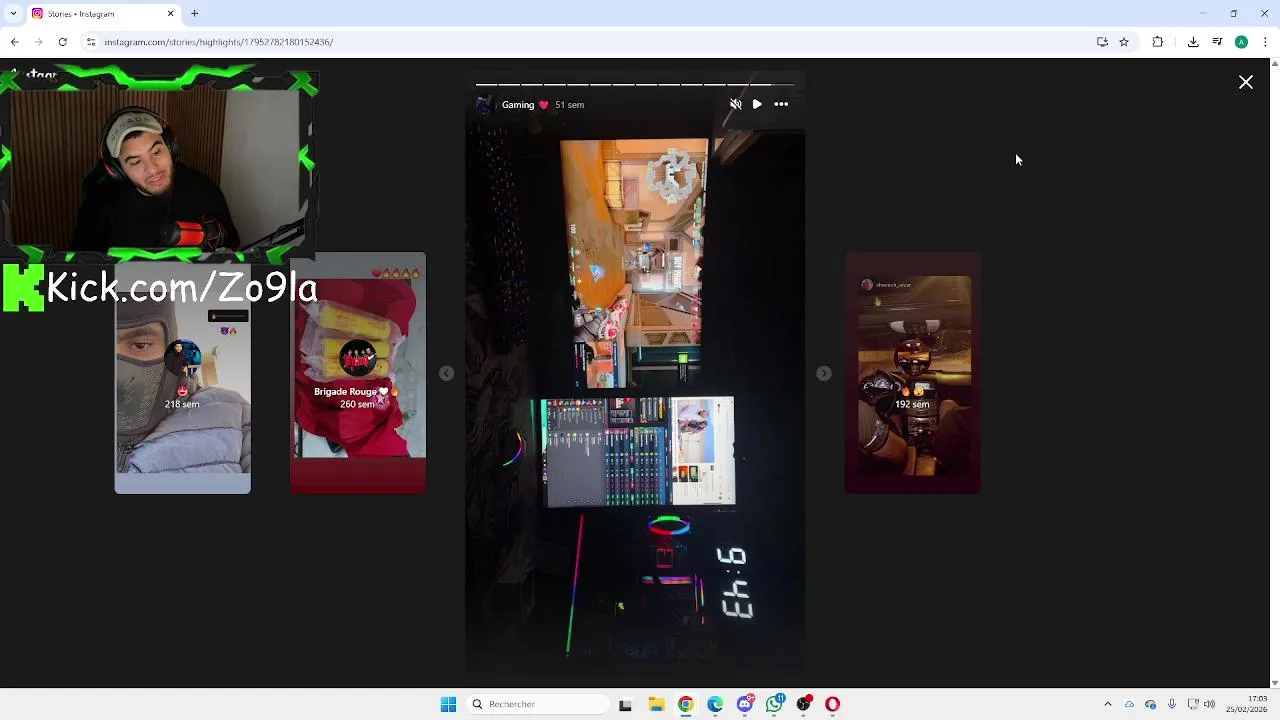
Task: Open the 192 sem highlight thumbnail on the right
Action: pos(912,372)
